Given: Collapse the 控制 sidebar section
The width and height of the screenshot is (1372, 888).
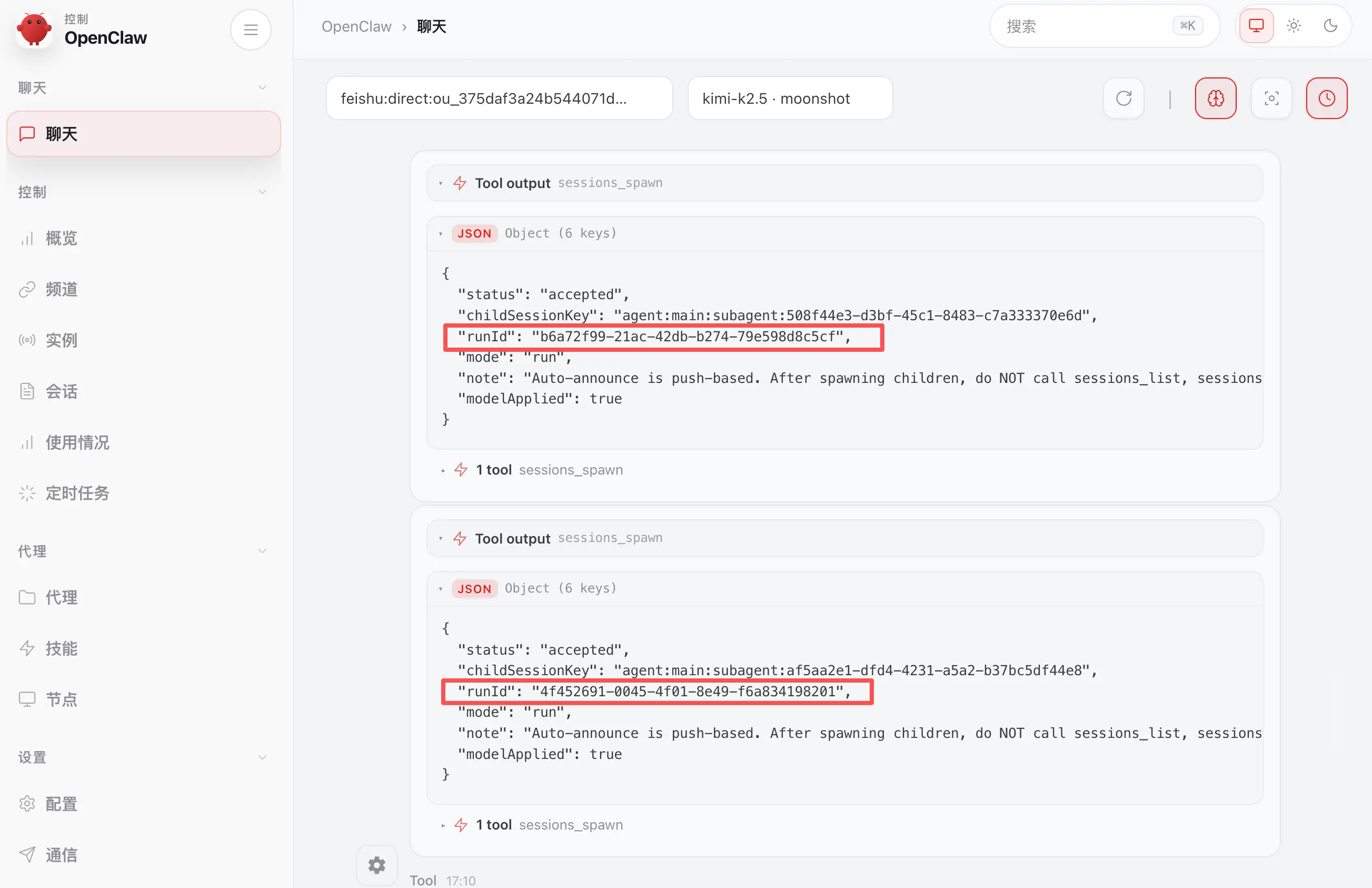Looking at the screenshot, I should [x=262, y=192].
